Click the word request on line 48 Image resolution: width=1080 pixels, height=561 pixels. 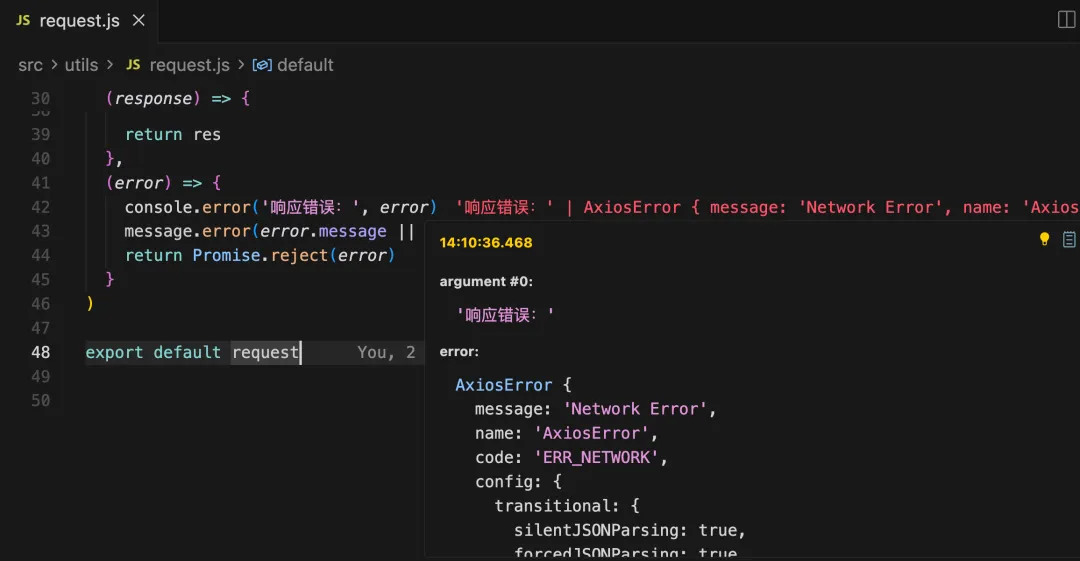[x=265, y=352]
